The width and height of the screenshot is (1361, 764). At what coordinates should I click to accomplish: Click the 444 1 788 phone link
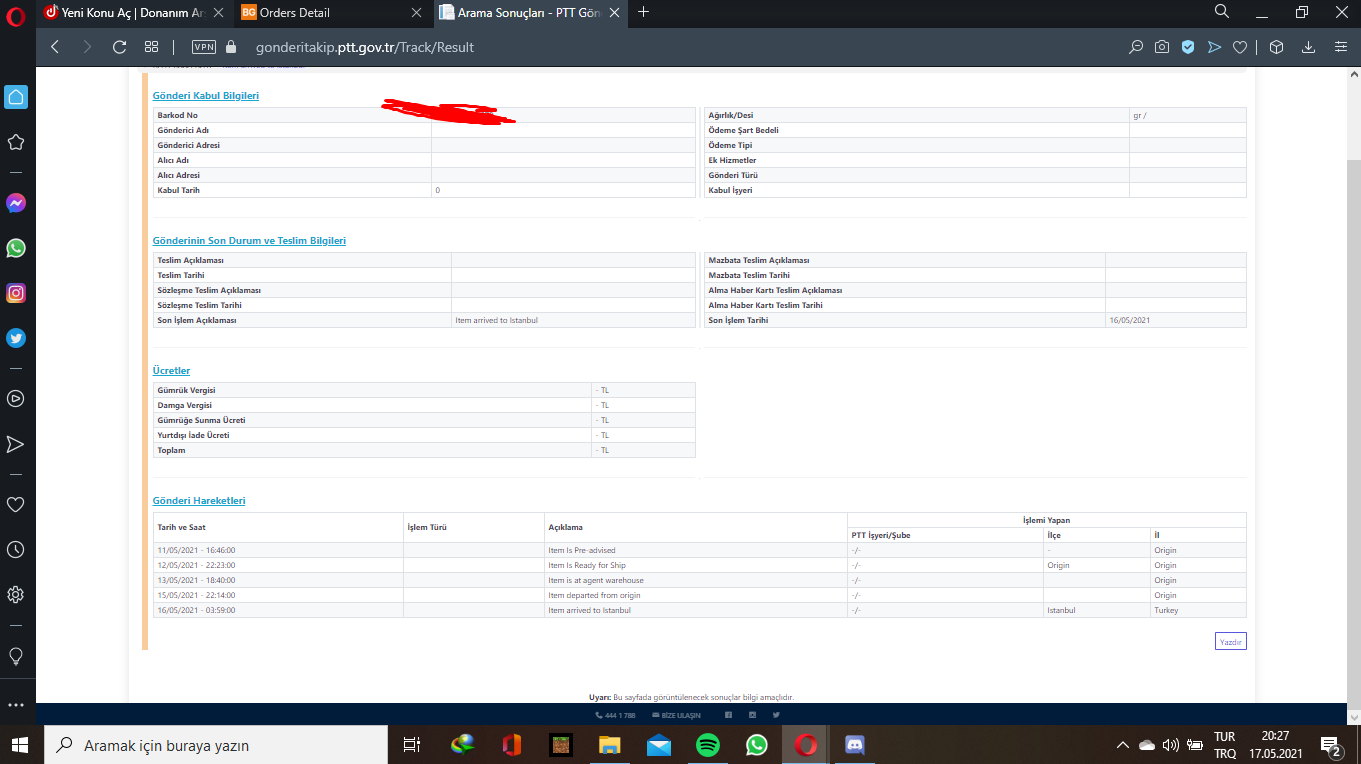pyautogui.click(x=615, y=716)
